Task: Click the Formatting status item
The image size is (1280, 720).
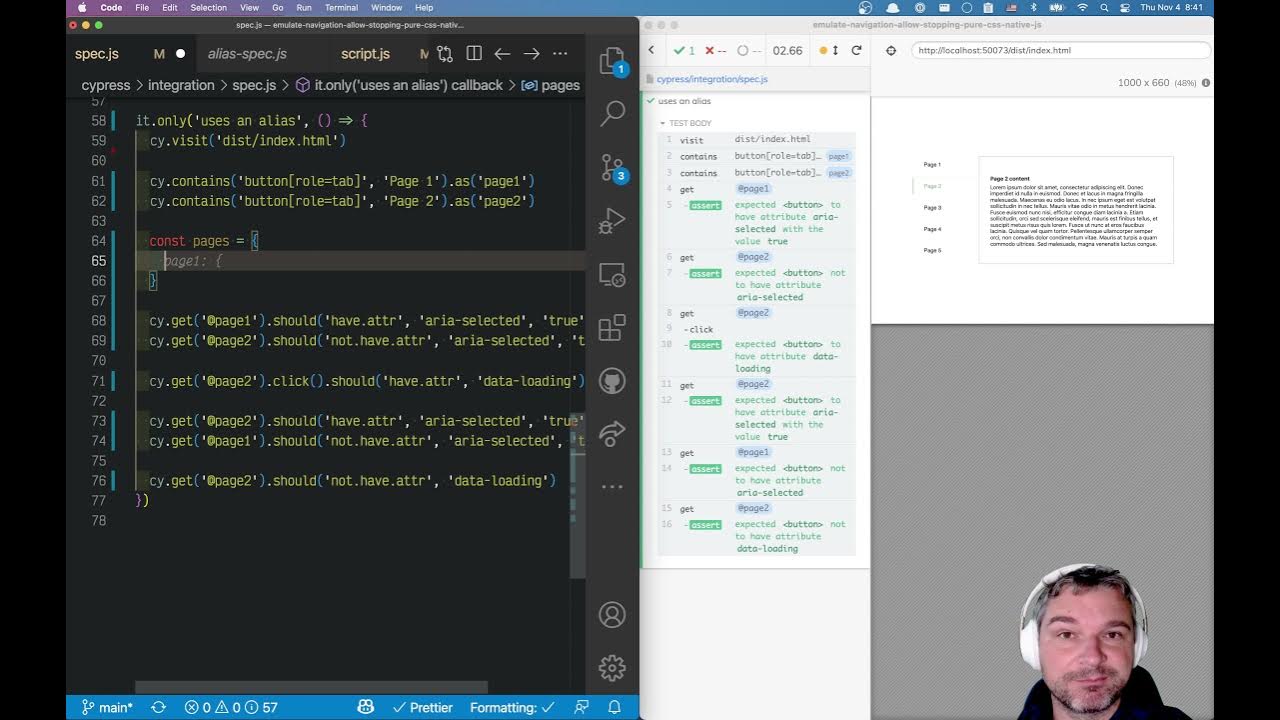Action: point(513,707)
